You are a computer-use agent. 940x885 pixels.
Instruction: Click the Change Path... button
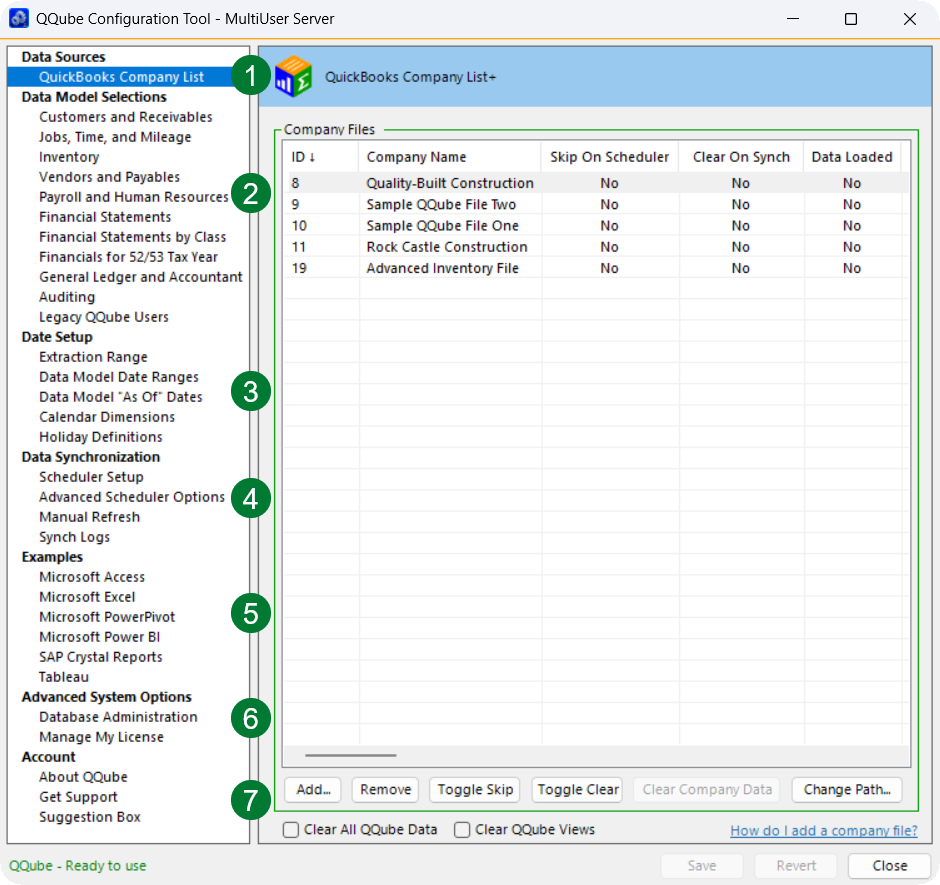[x=846, y=789]
